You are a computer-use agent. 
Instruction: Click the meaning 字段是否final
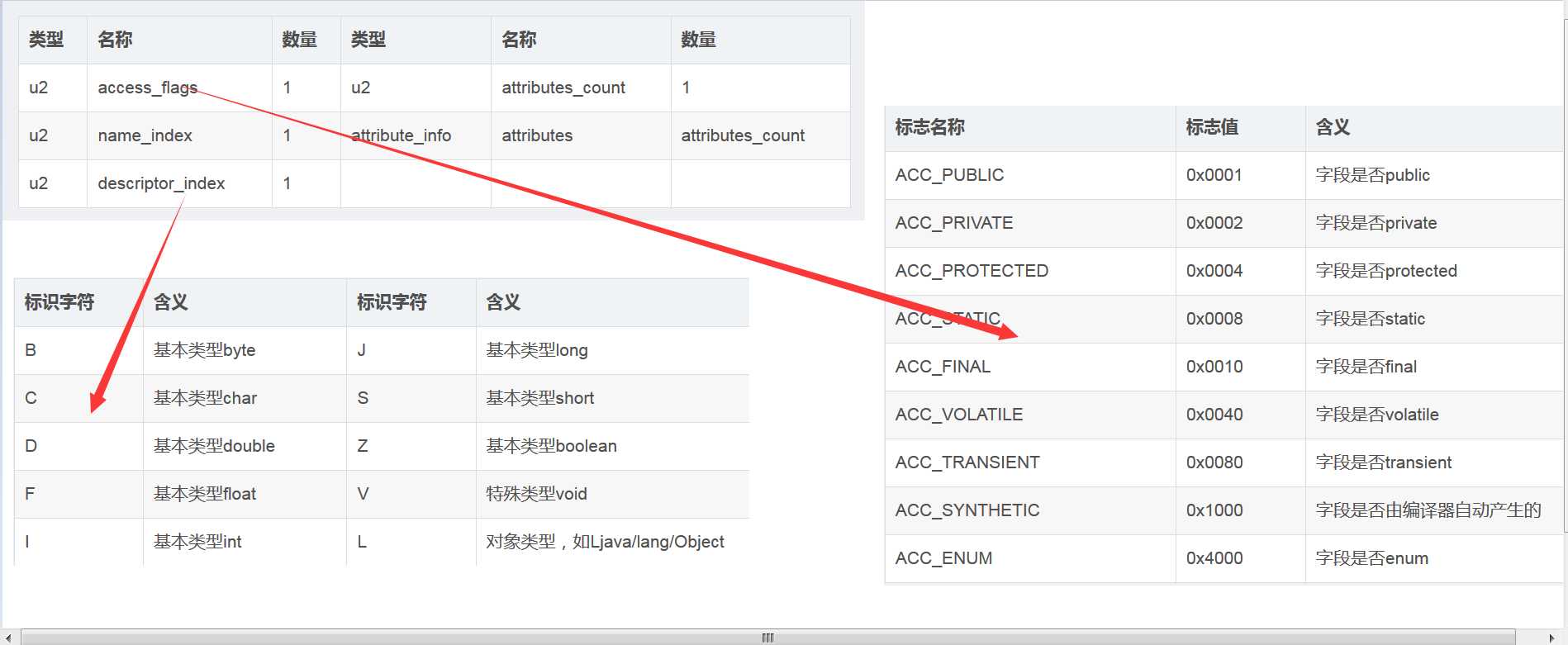pos(1366,367)
